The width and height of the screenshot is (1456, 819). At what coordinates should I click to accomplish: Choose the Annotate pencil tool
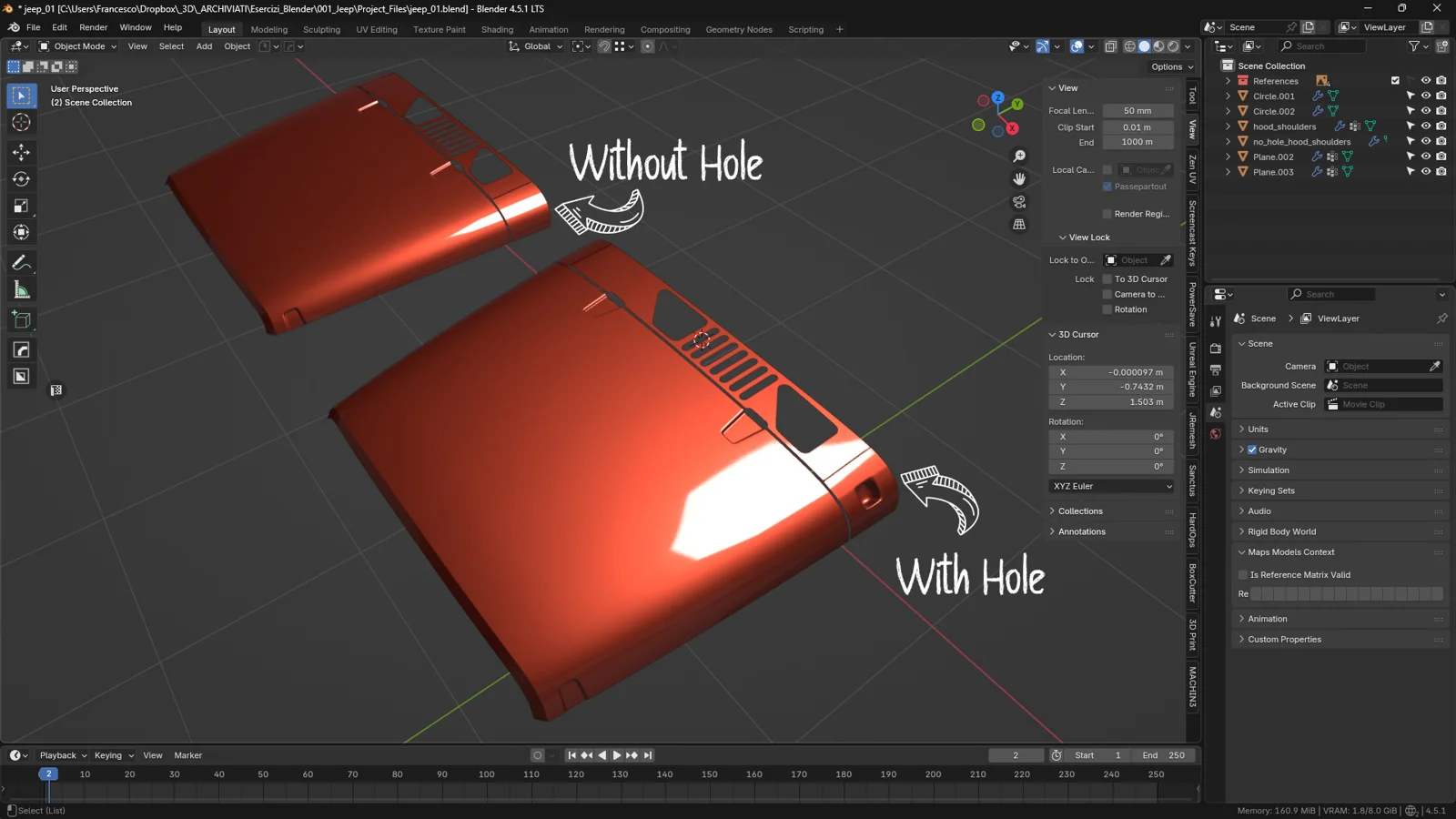(x=21, y=263)
